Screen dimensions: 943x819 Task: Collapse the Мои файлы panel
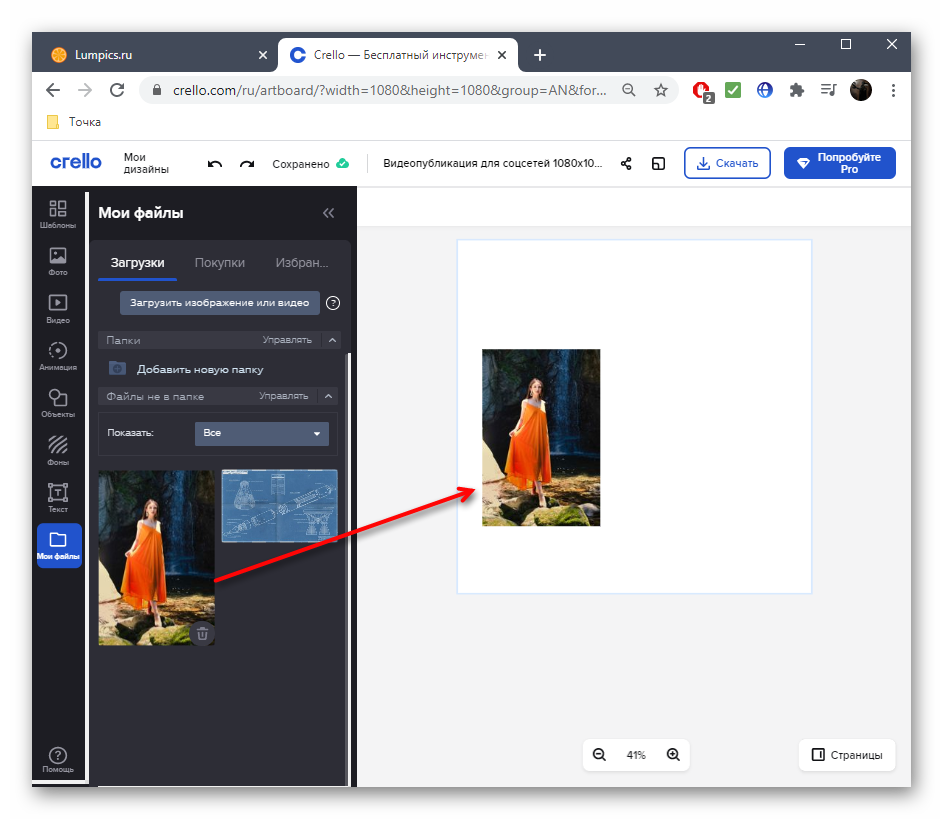[328, 213]
